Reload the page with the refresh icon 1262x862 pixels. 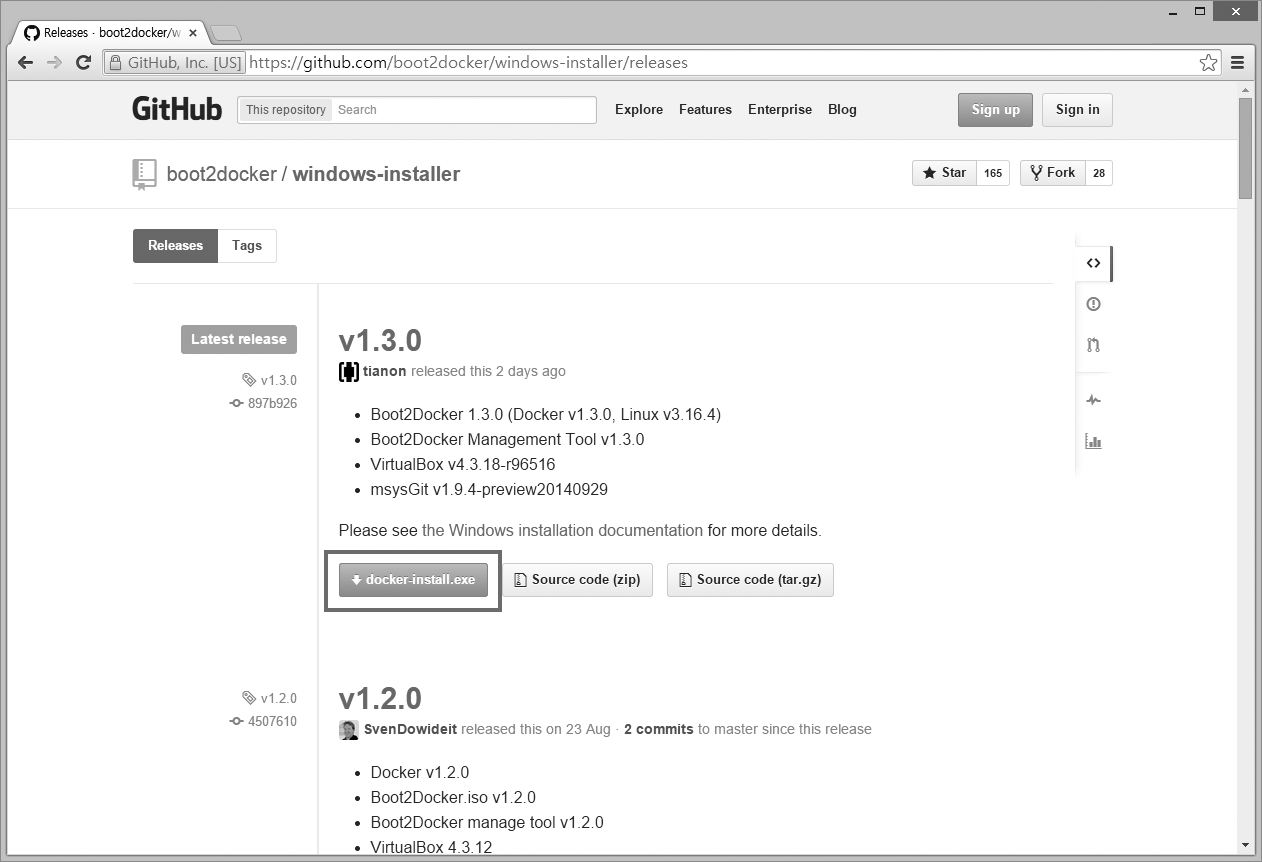[84, 62]
